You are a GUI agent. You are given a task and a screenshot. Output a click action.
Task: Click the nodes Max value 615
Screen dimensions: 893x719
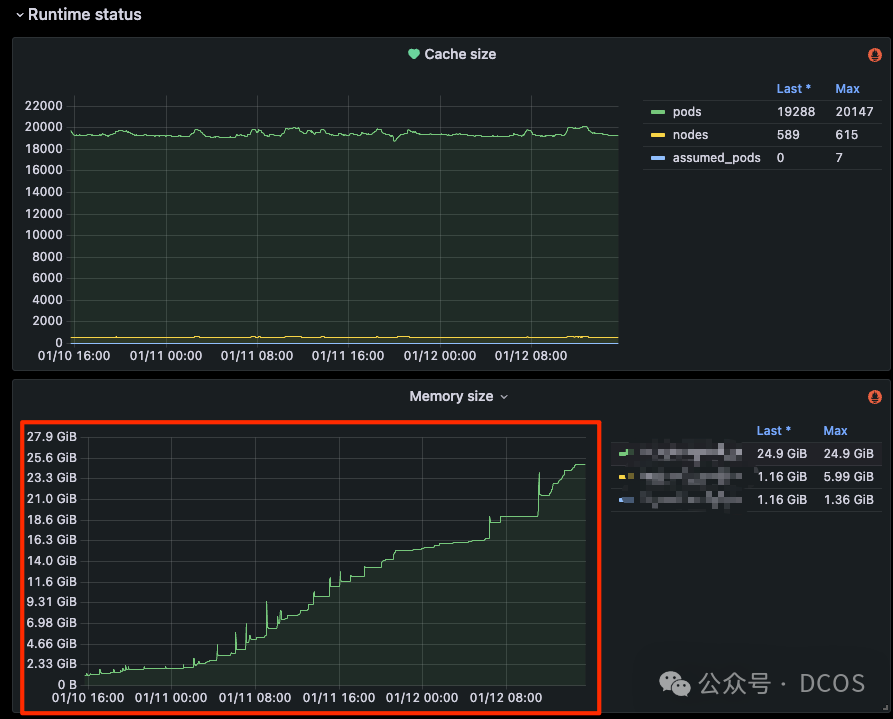[x=847, y=135]
